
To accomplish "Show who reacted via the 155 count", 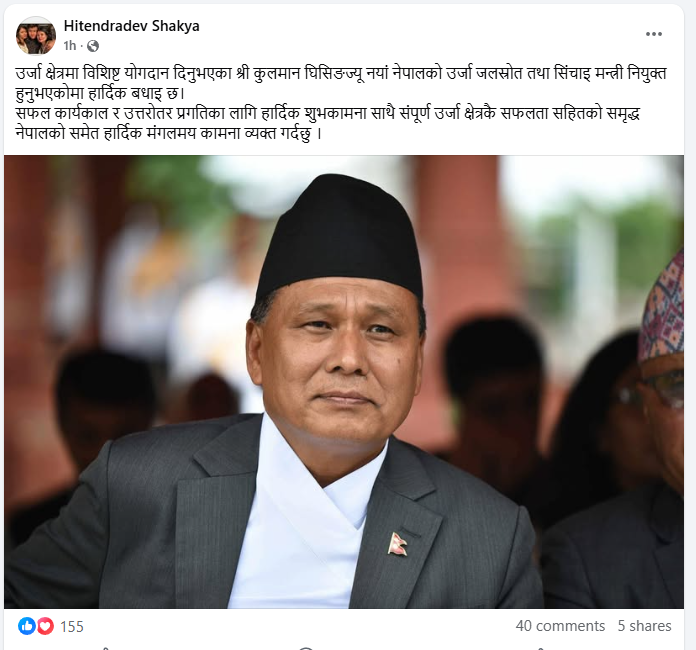I will [x=72, y=626].
